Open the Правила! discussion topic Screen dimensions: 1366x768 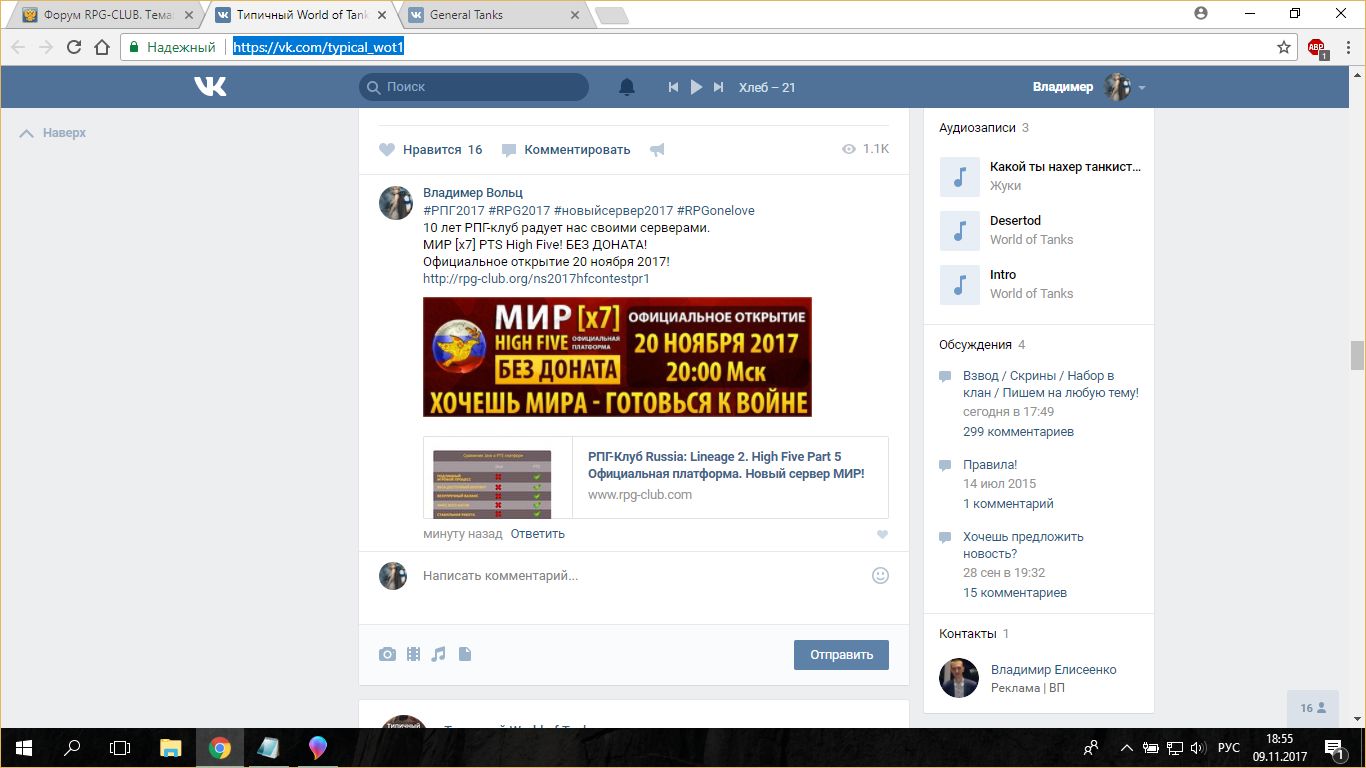click(x=990, y=465)
